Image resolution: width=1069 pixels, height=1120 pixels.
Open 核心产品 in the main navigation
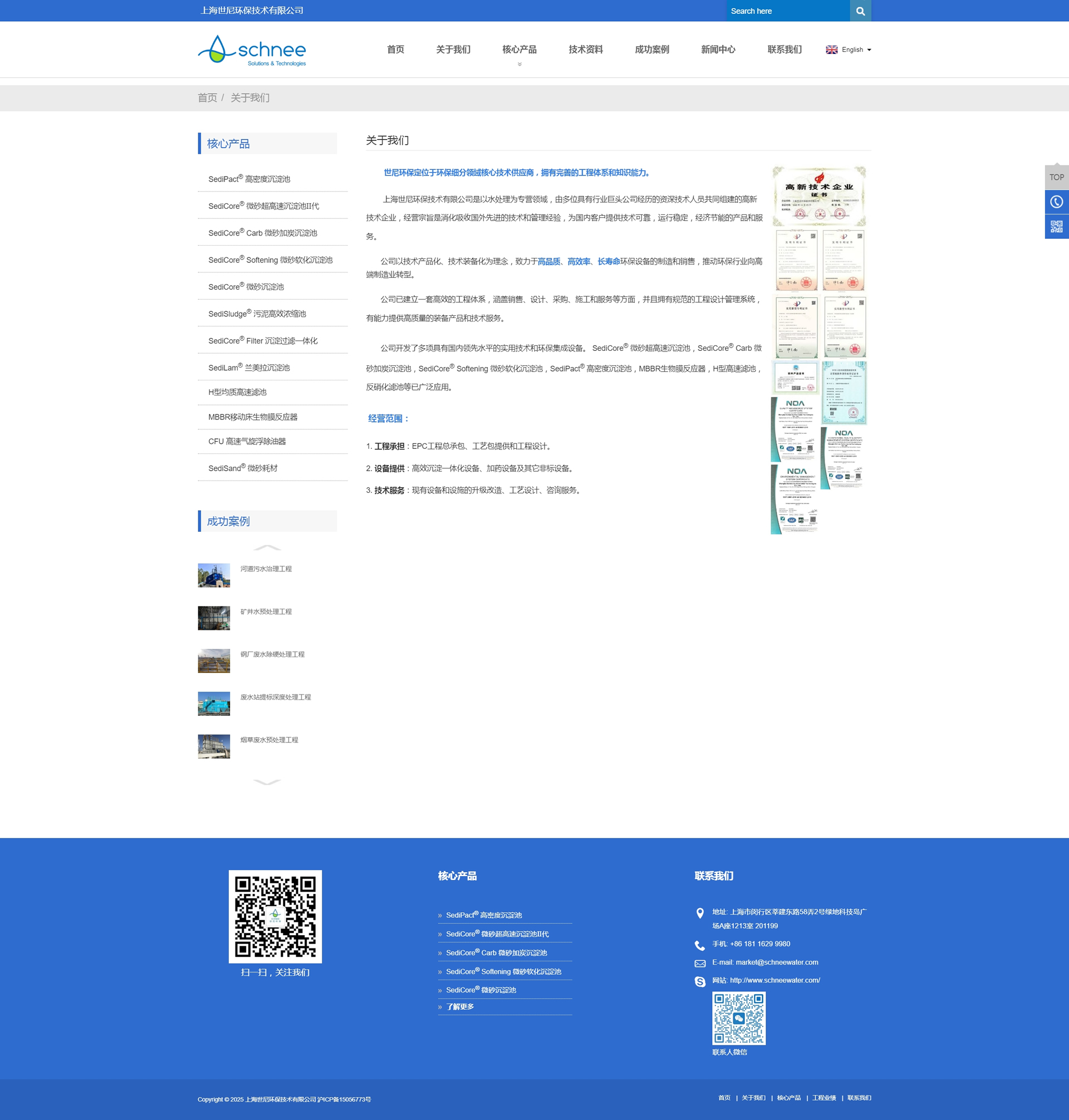click(519, 50)
